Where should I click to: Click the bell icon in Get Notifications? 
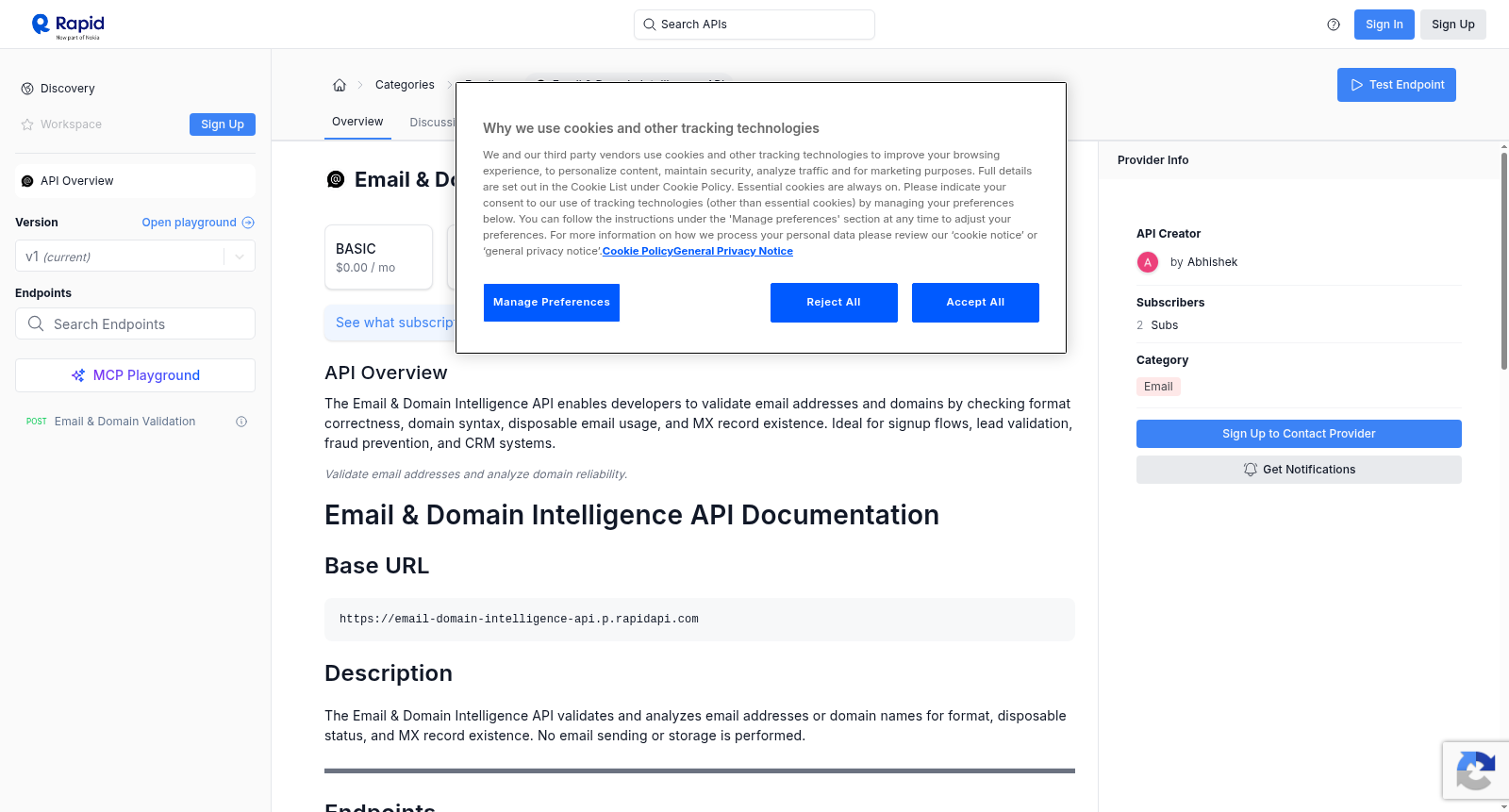(1251, 470)
